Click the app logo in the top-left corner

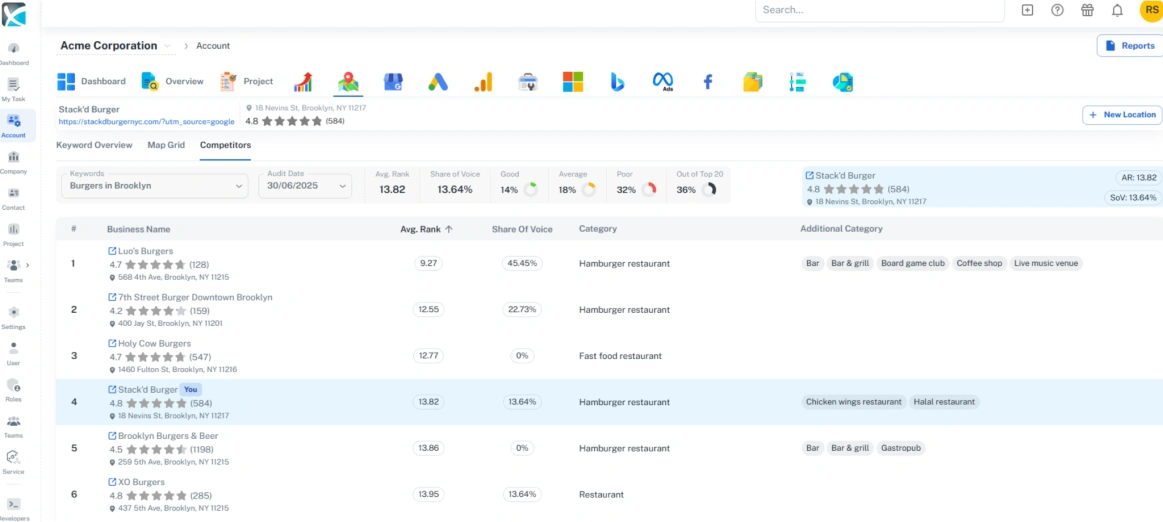tap(13, 13)
